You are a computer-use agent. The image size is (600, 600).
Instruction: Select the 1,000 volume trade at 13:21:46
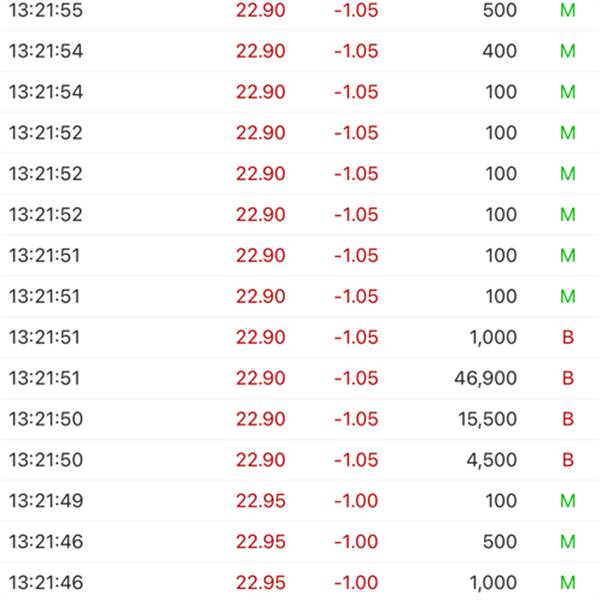click(x=300, y=582)
